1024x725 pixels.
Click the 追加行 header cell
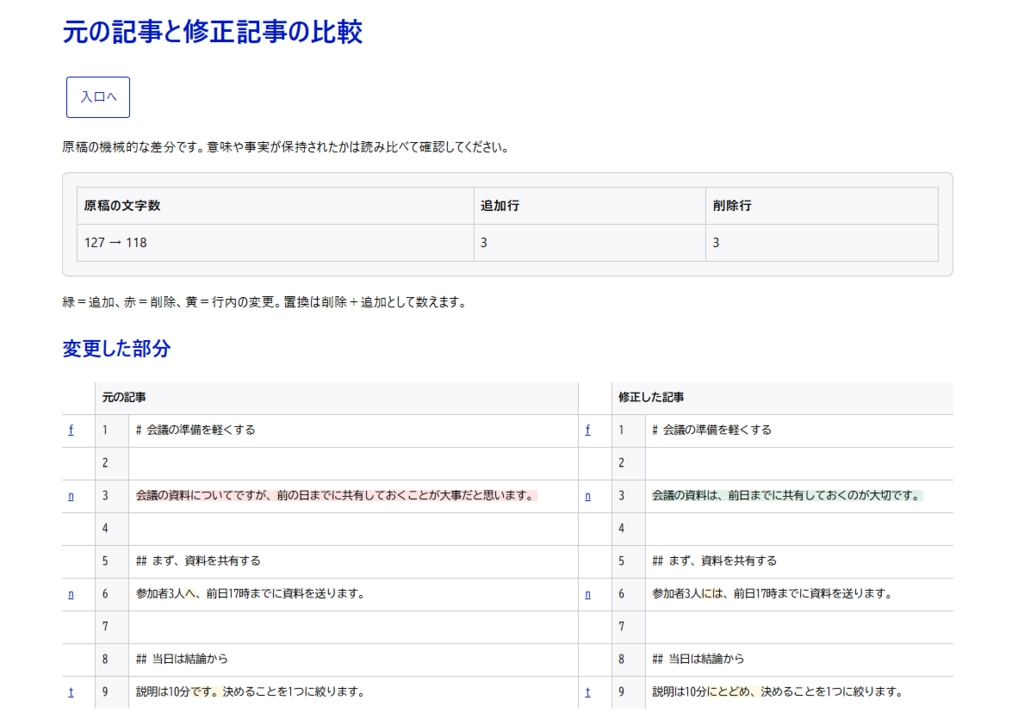tap(590, 206)
